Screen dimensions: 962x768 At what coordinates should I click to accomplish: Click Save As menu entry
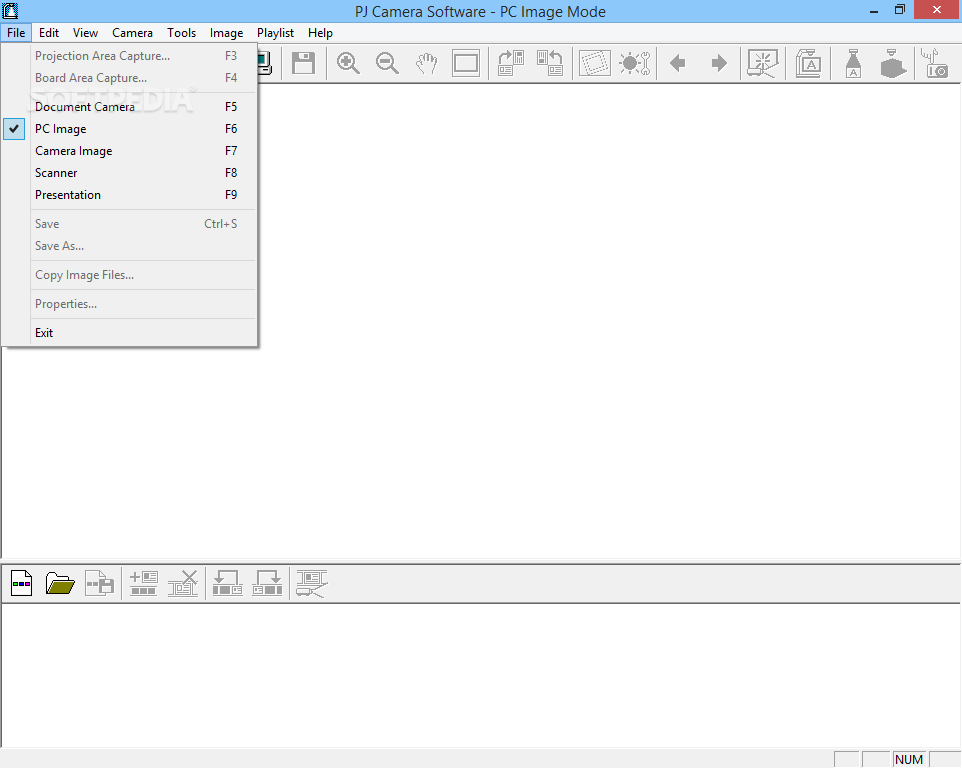(x=129, y=246)
